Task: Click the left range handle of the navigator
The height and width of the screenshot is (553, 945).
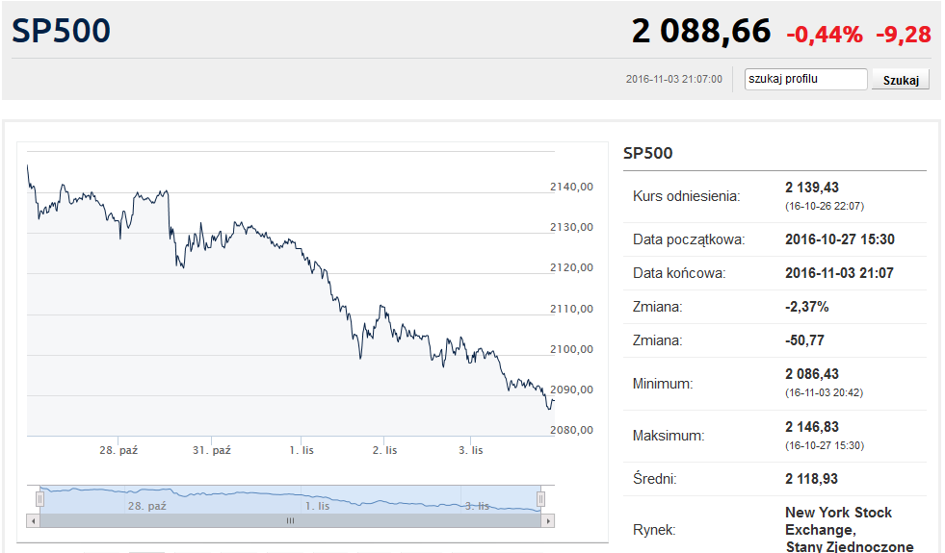Action: pyautogui.click(x=40, y=499)
